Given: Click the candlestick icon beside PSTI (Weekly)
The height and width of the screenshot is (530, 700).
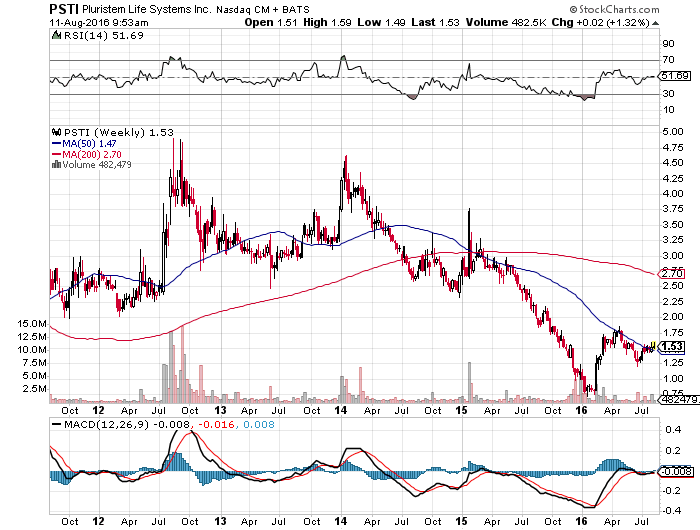Looking at the screenshot, I should click(56, 132).
